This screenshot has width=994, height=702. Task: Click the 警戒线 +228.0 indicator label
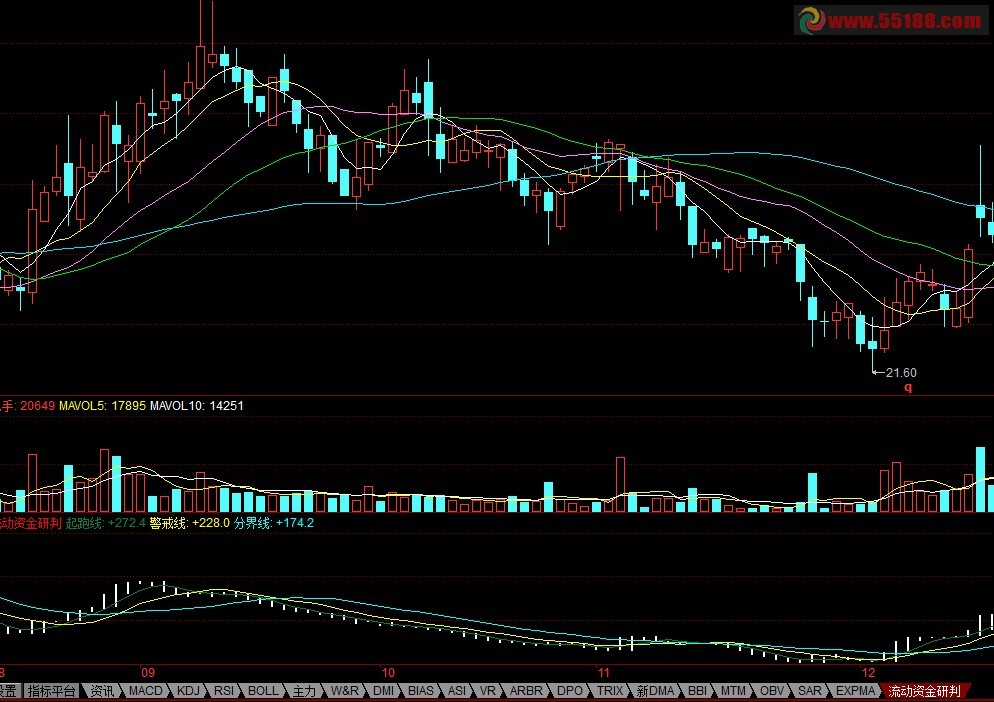(190, 523)
